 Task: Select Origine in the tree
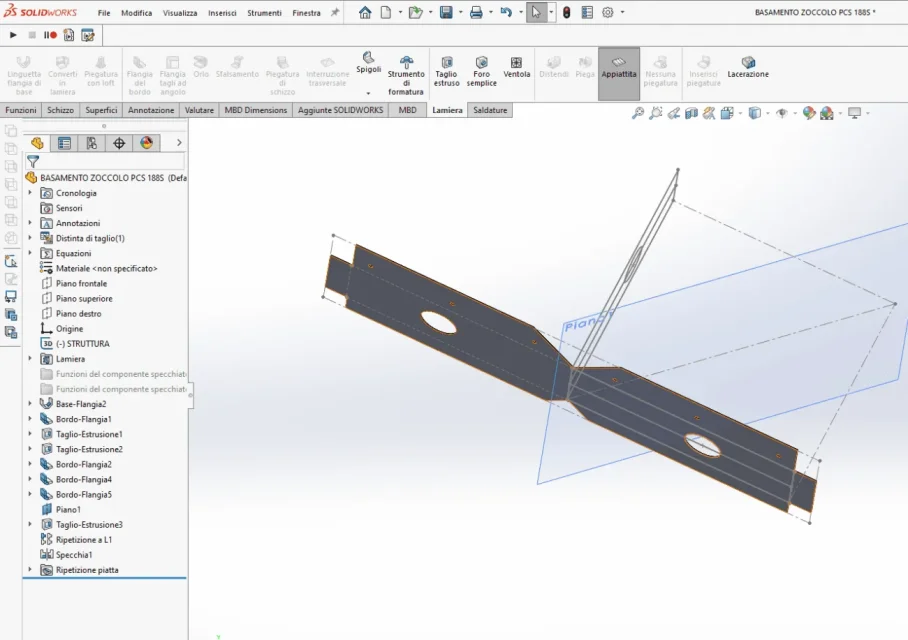69,328
